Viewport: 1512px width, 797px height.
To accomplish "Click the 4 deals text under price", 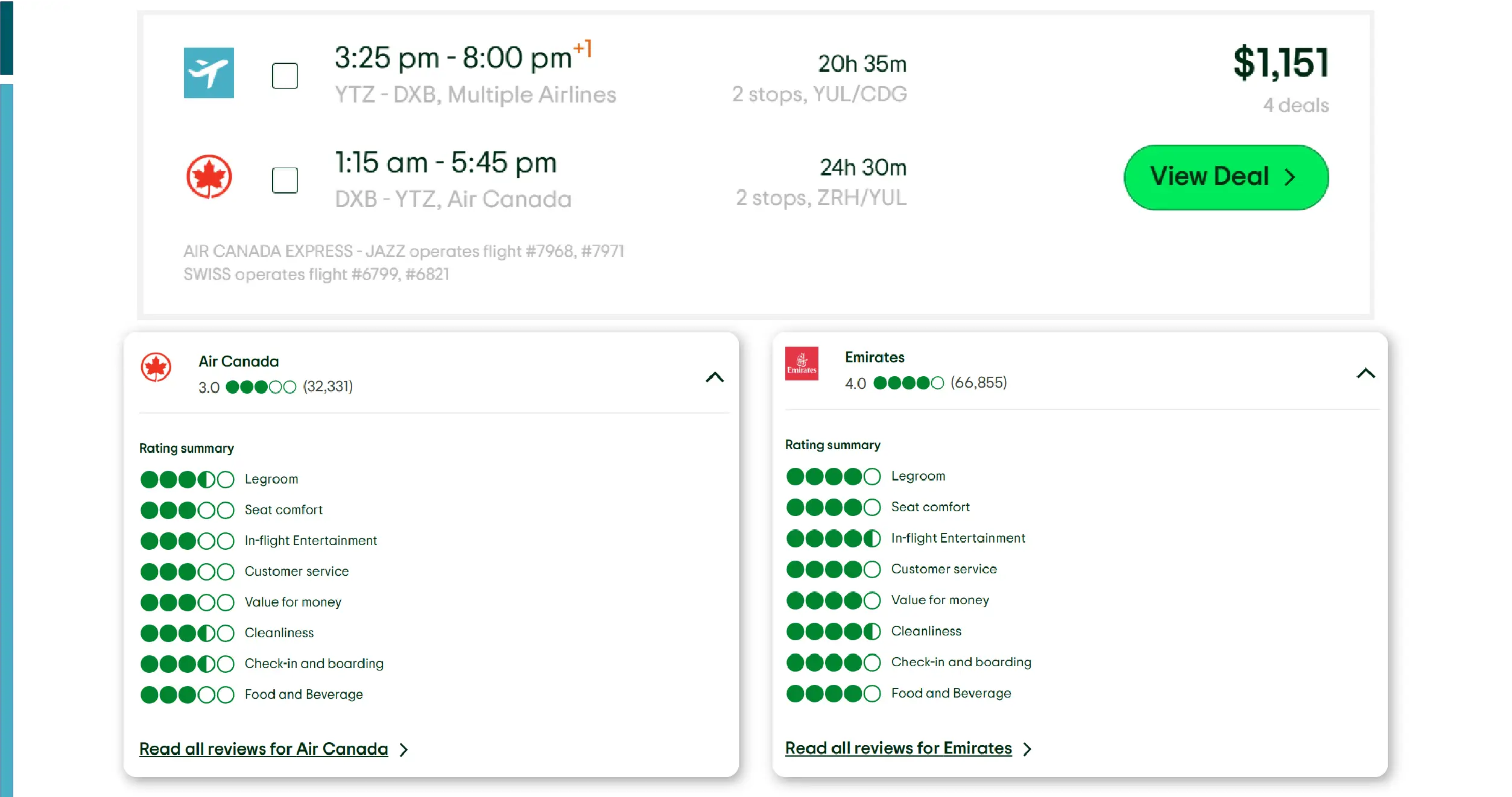I will click(x=1295, y=106).
